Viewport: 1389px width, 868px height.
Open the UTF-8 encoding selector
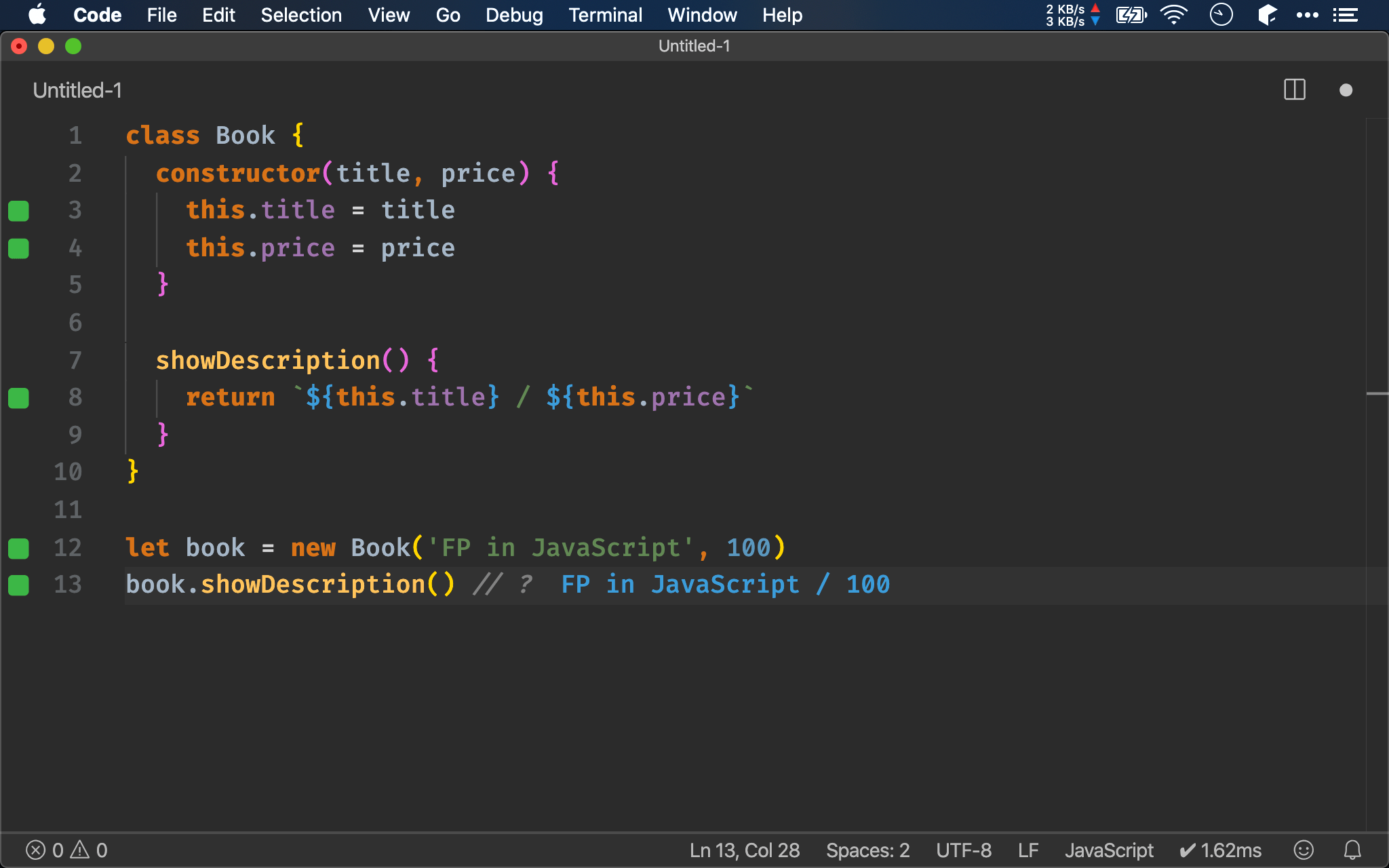[963, 850]
